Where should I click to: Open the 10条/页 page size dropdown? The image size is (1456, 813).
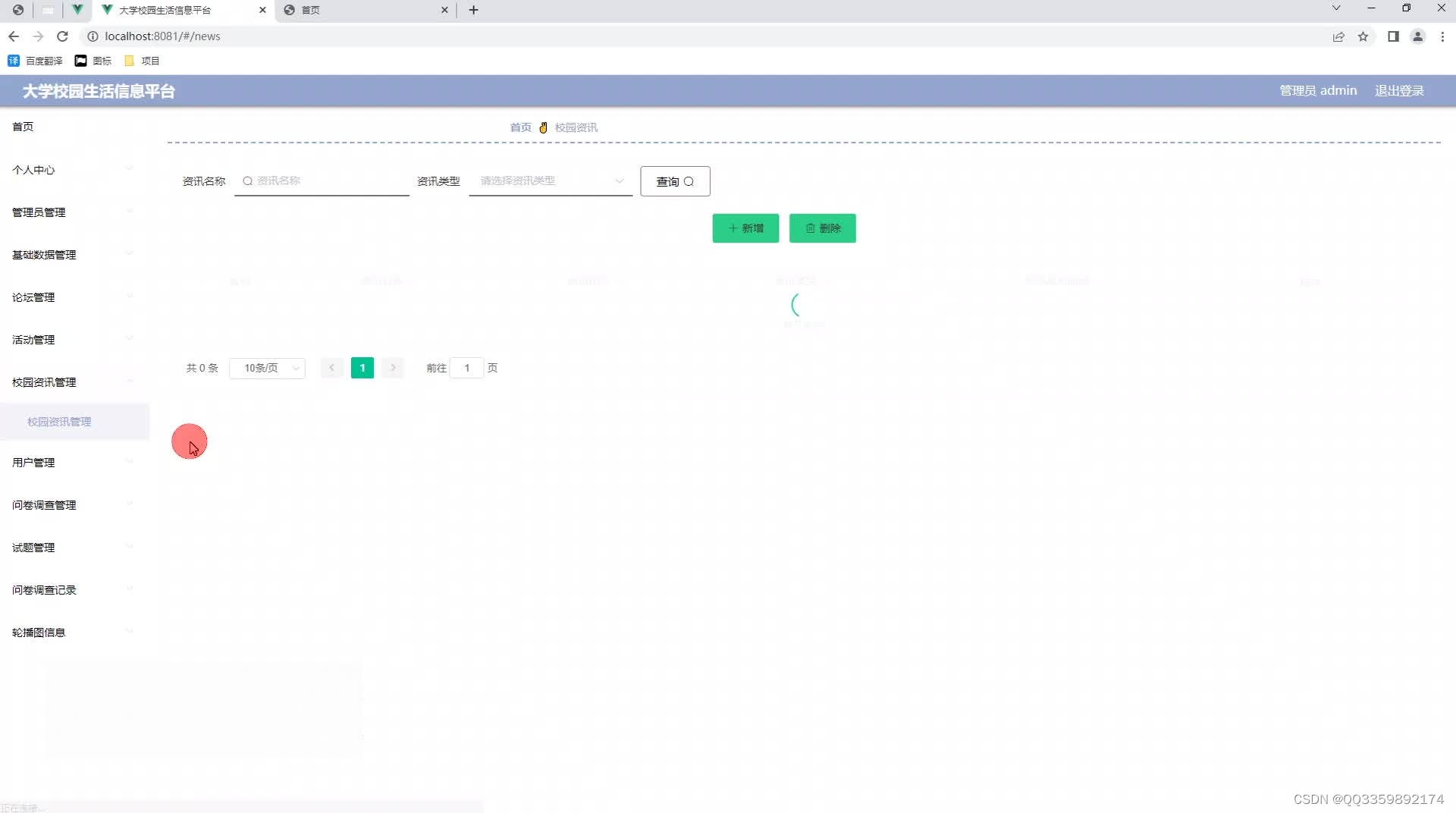[267, 368]
